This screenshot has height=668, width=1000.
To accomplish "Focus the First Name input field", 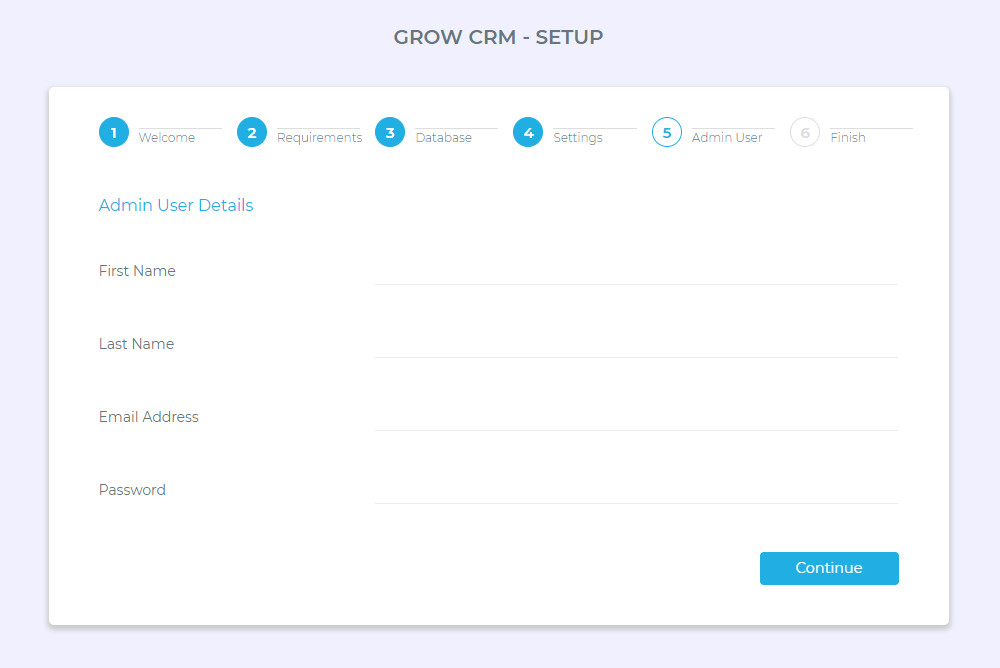I will (x=636, y=271).
